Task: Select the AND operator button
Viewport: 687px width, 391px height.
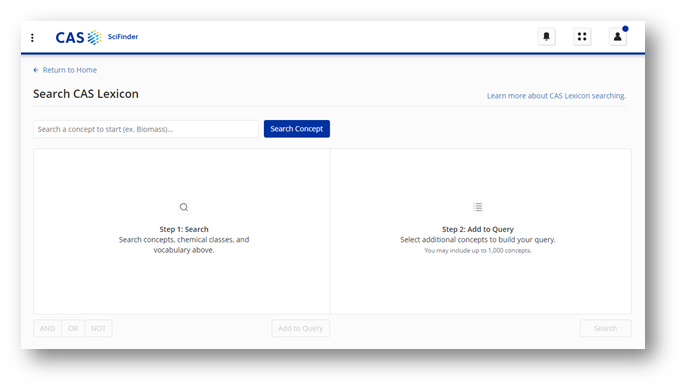Action: coord(47,328)
